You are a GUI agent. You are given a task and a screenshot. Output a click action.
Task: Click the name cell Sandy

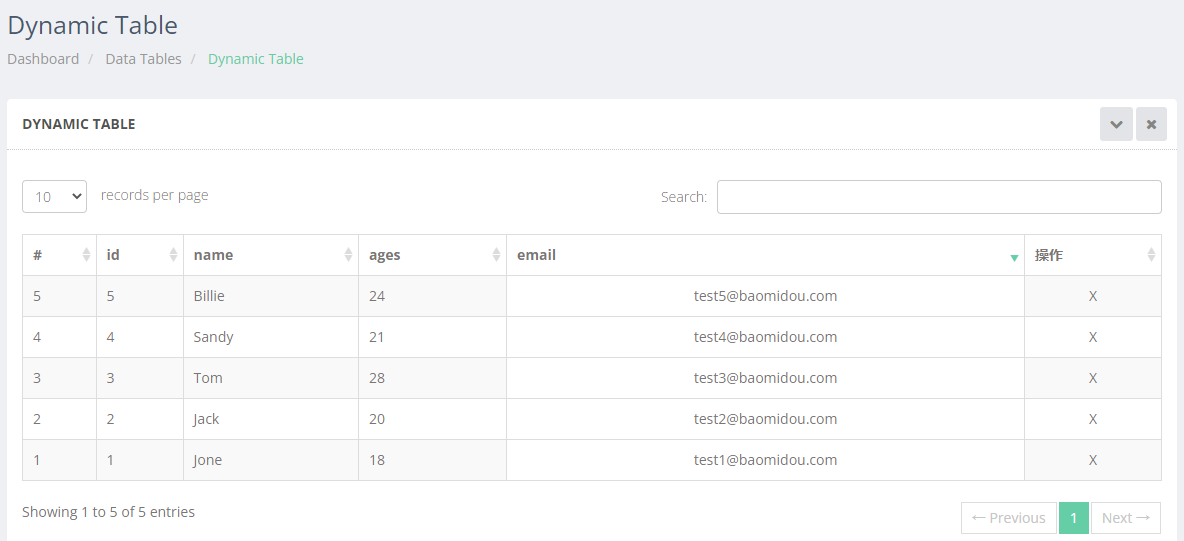(271, 337)
